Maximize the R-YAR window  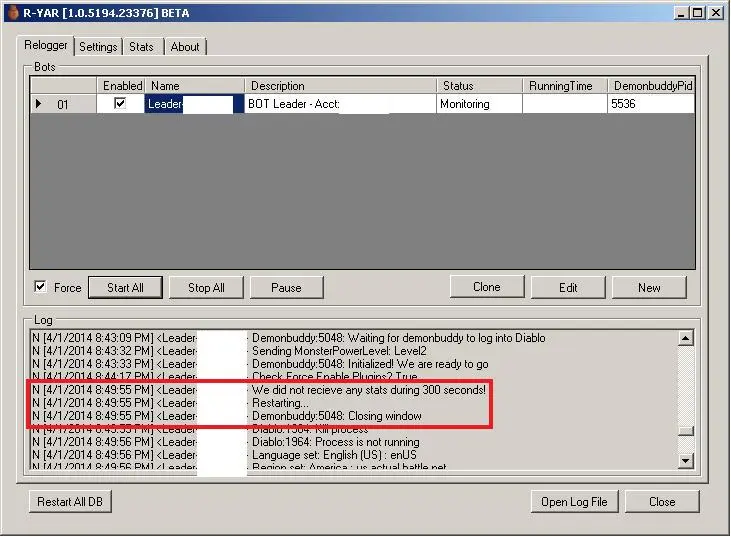[698, 13]
